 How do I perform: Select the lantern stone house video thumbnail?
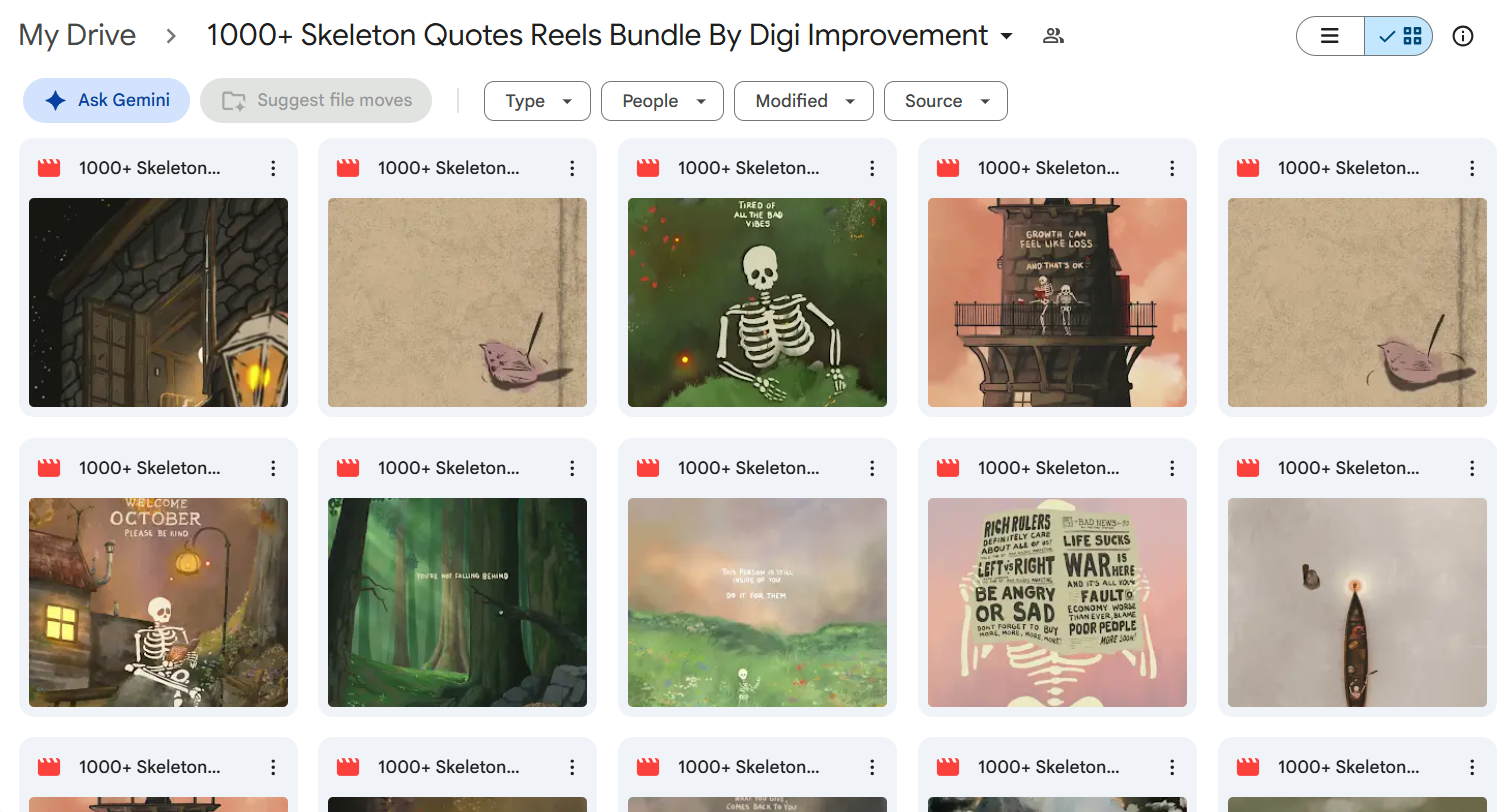tap(158, 302)
